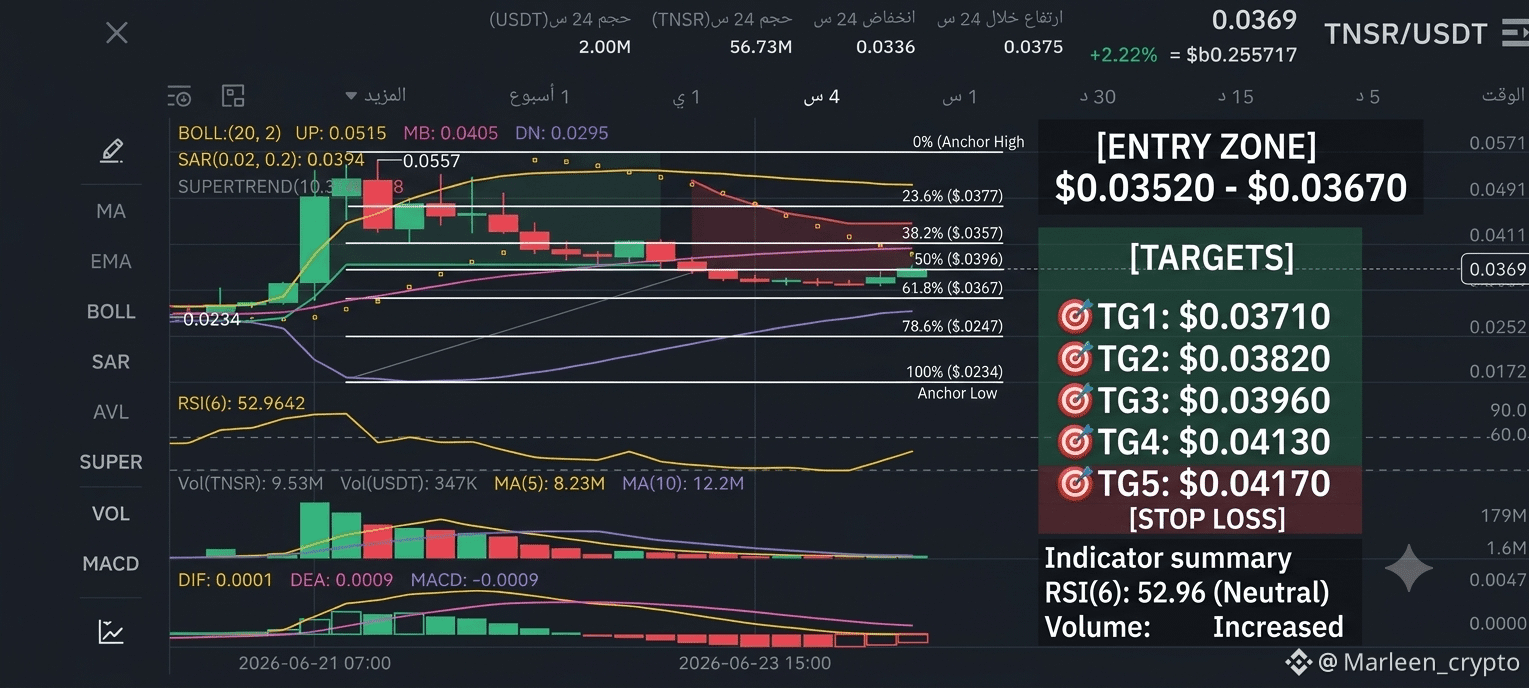1529x688 pixels.
Task: Click the 24h high value 0.0375
Action: coord(1033,47)
